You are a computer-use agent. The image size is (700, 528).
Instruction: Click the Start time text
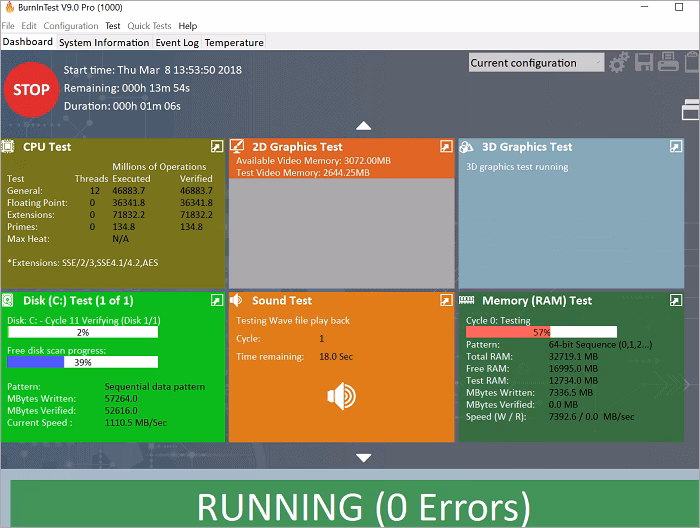[153, 70]
